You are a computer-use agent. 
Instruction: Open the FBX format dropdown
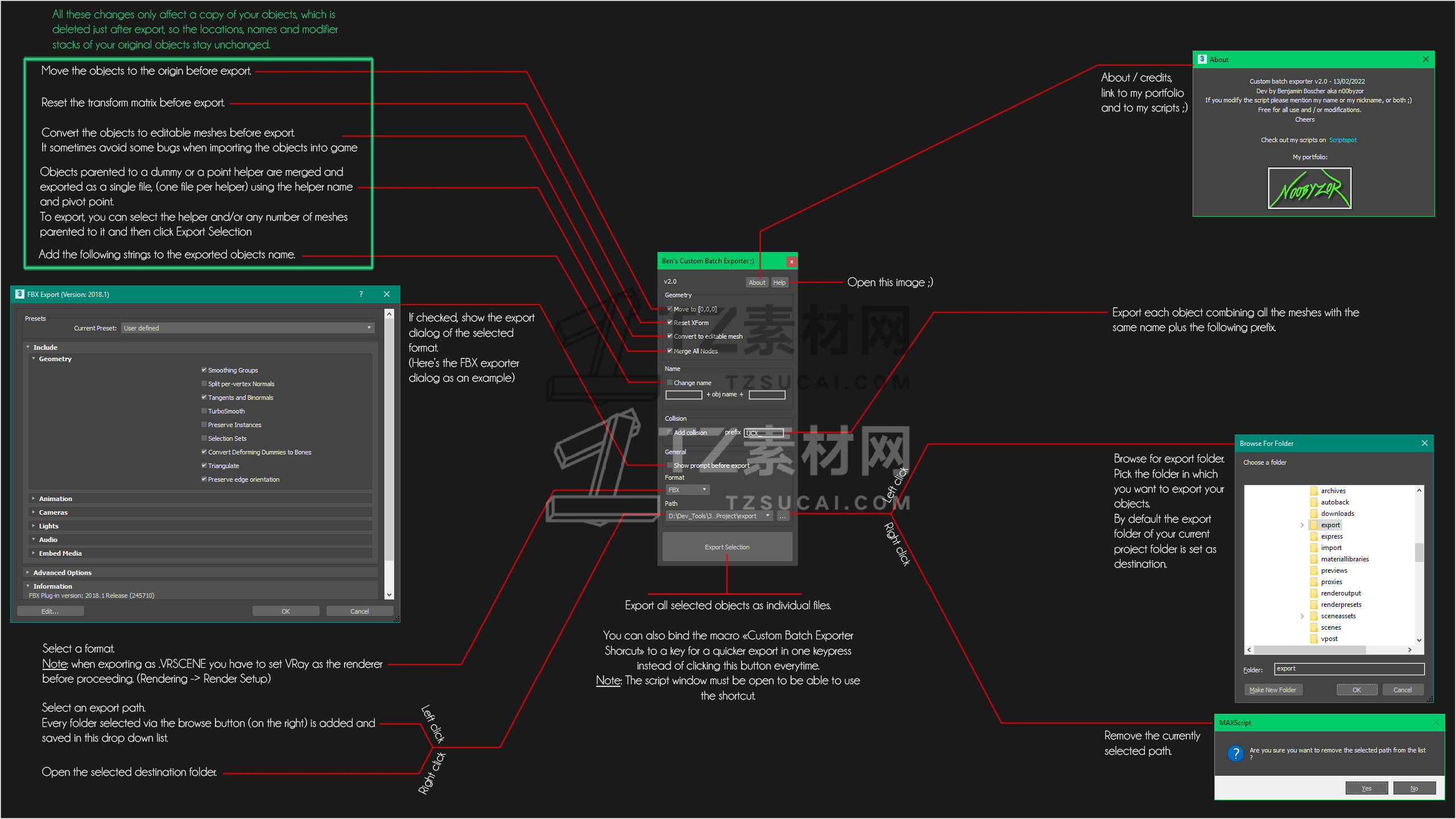688,490
